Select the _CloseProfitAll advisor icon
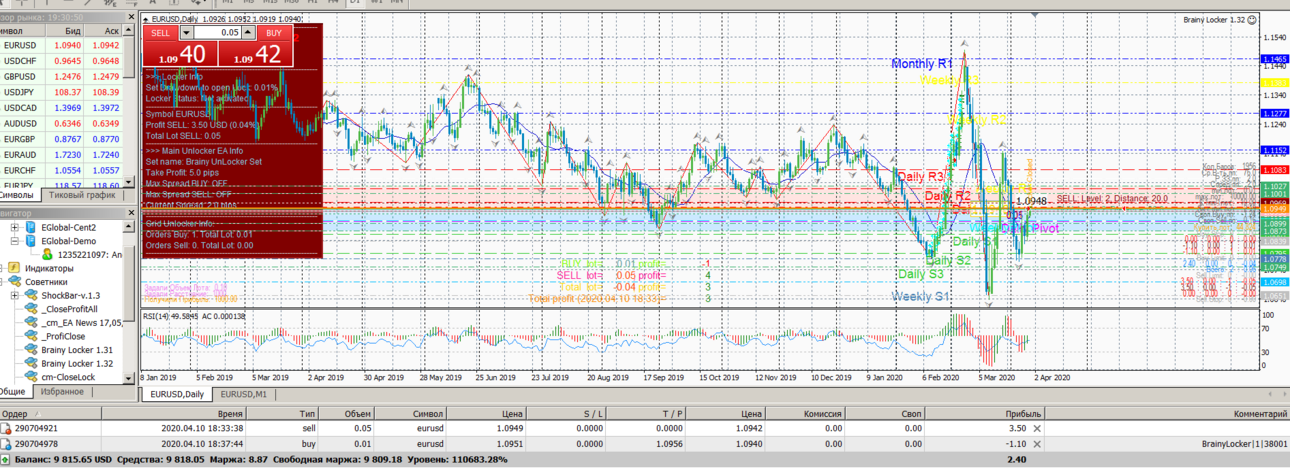1290x470 pixels. click(31, 309)
